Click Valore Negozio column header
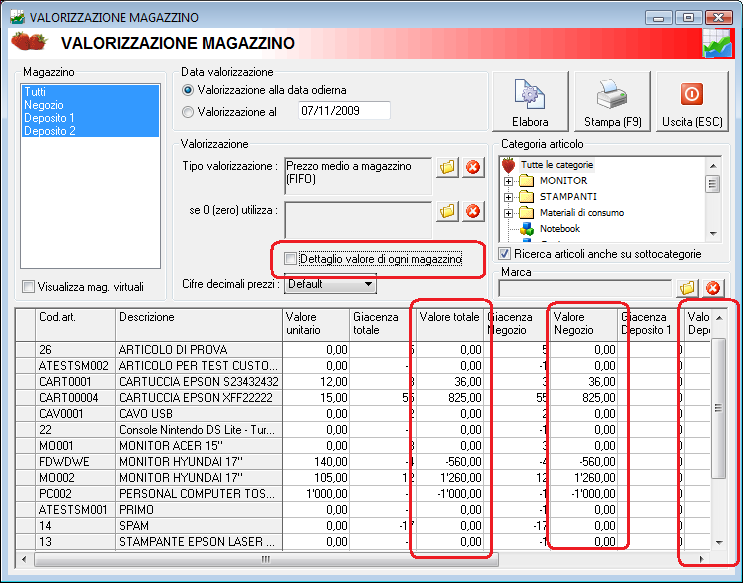 coord(584,325)
